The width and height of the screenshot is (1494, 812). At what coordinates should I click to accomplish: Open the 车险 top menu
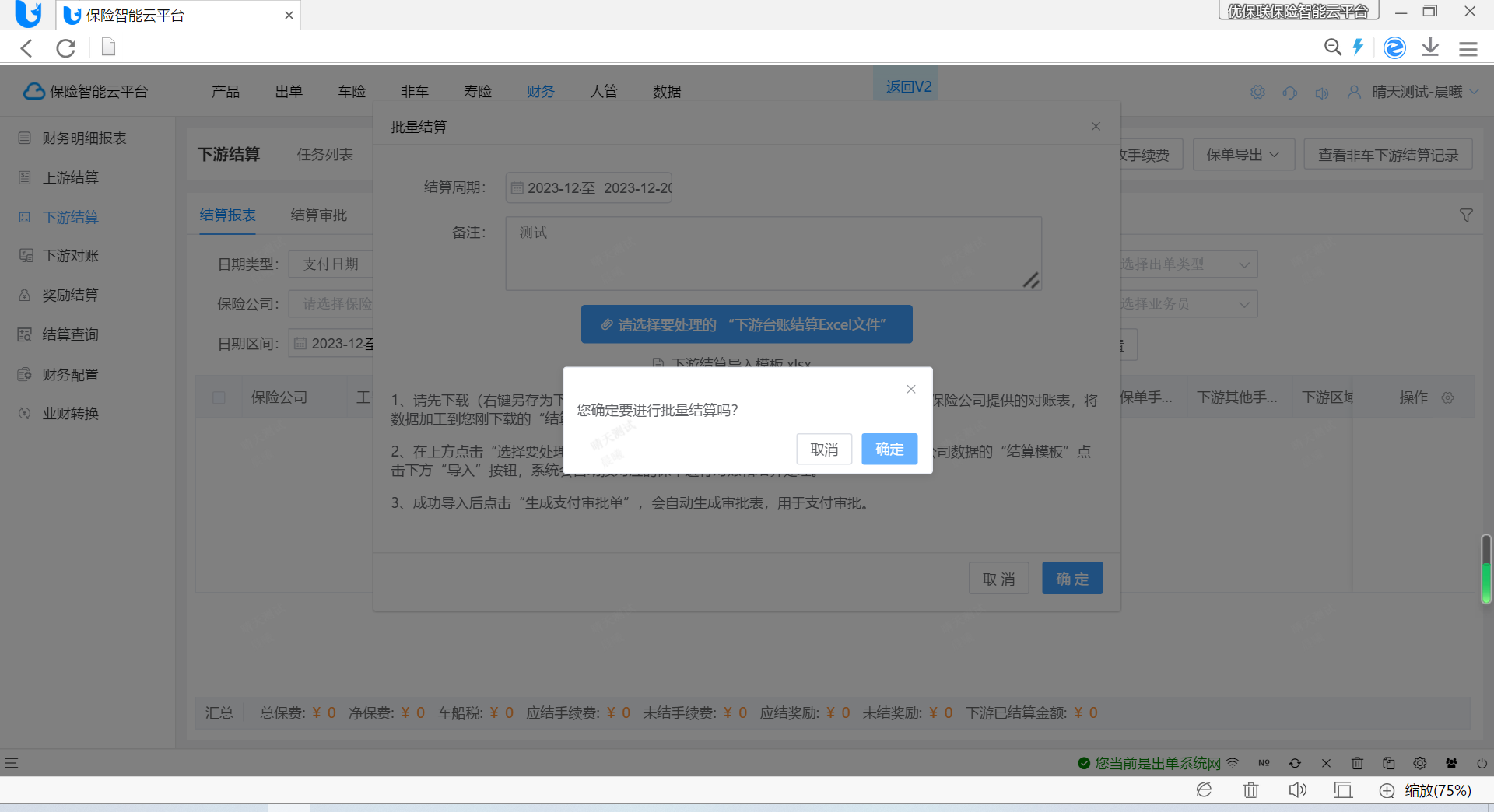[352, 92]
